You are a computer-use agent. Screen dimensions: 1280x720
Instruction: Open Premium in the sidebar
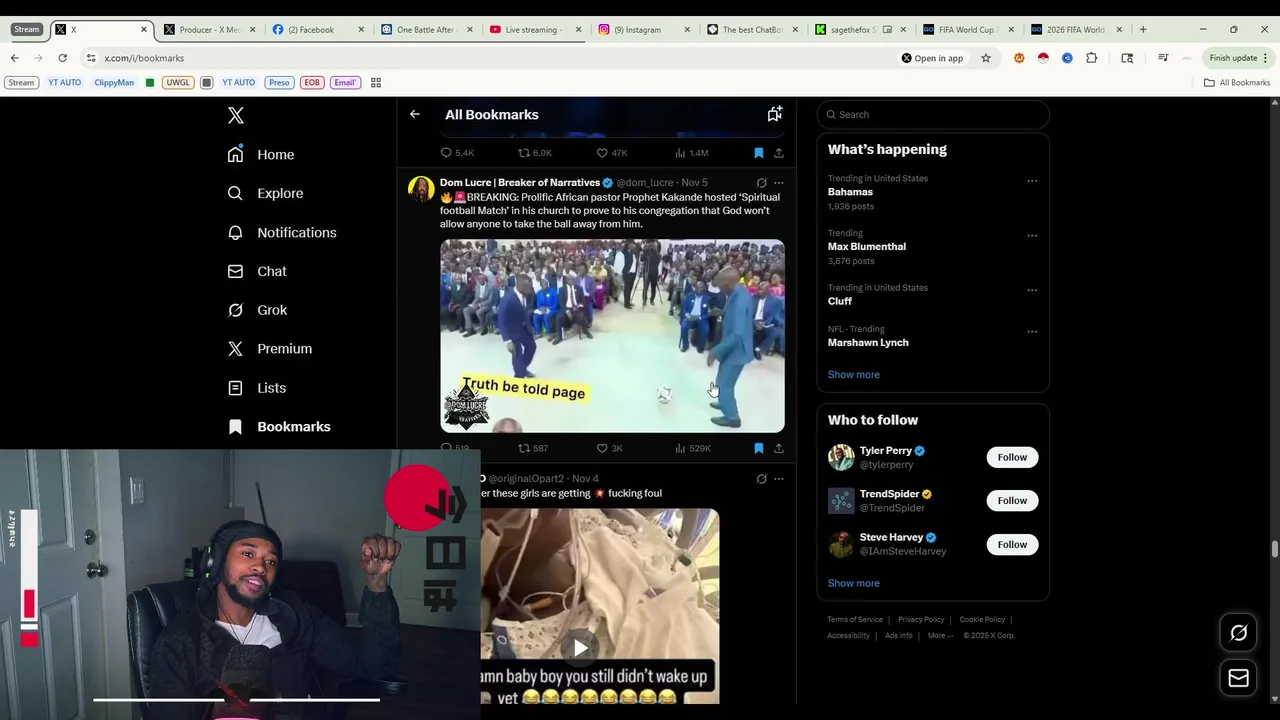[x=270, y=348]
